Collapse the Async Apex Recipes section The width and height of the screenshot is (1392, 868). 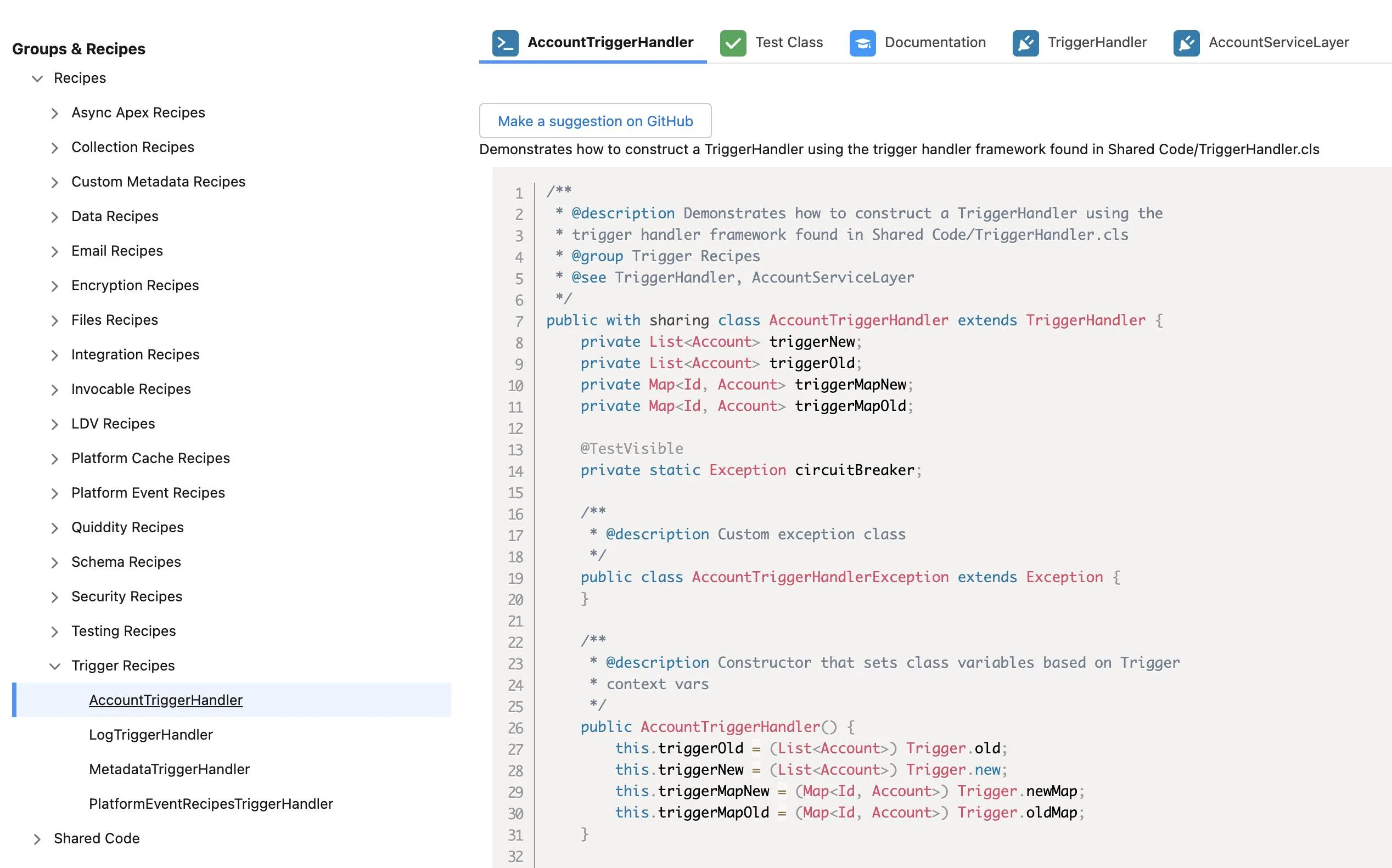55,112
